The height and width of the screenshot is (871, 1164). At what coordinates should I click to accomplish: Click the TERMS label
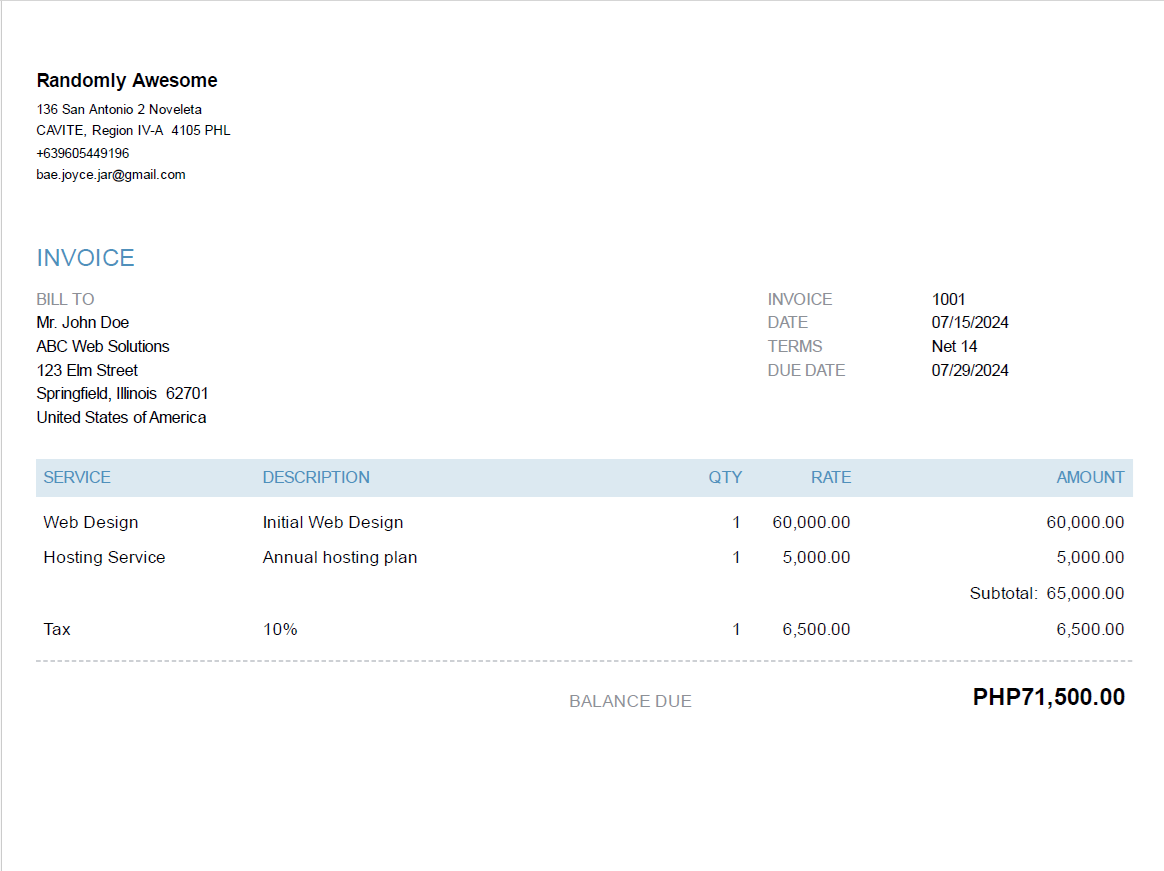[x=794, y=346]
